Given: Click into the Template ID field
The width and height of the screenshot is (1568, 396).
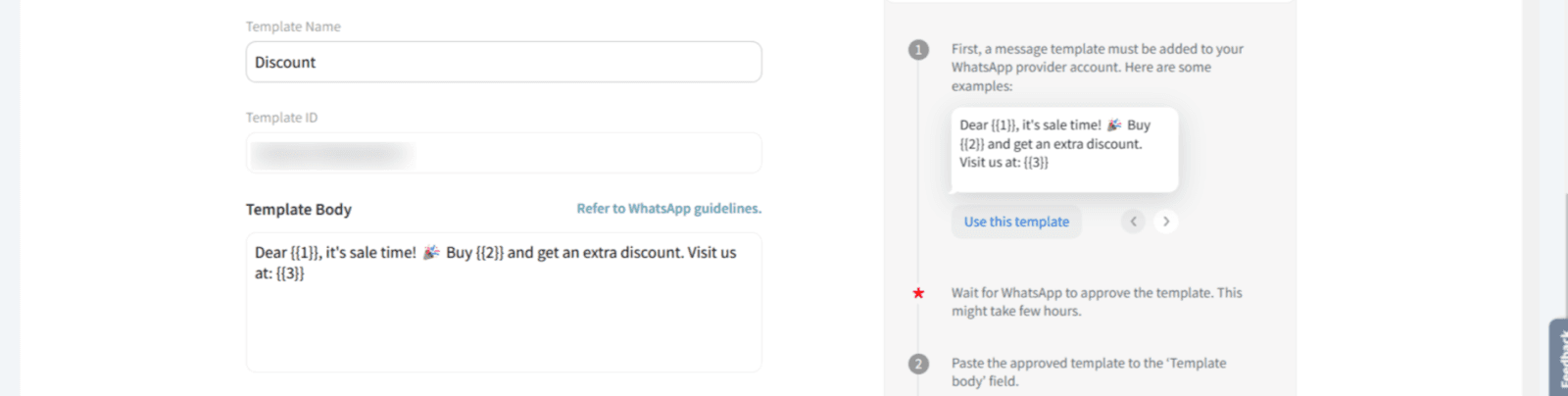Looking at the screenshot, I should coord(504,154).
